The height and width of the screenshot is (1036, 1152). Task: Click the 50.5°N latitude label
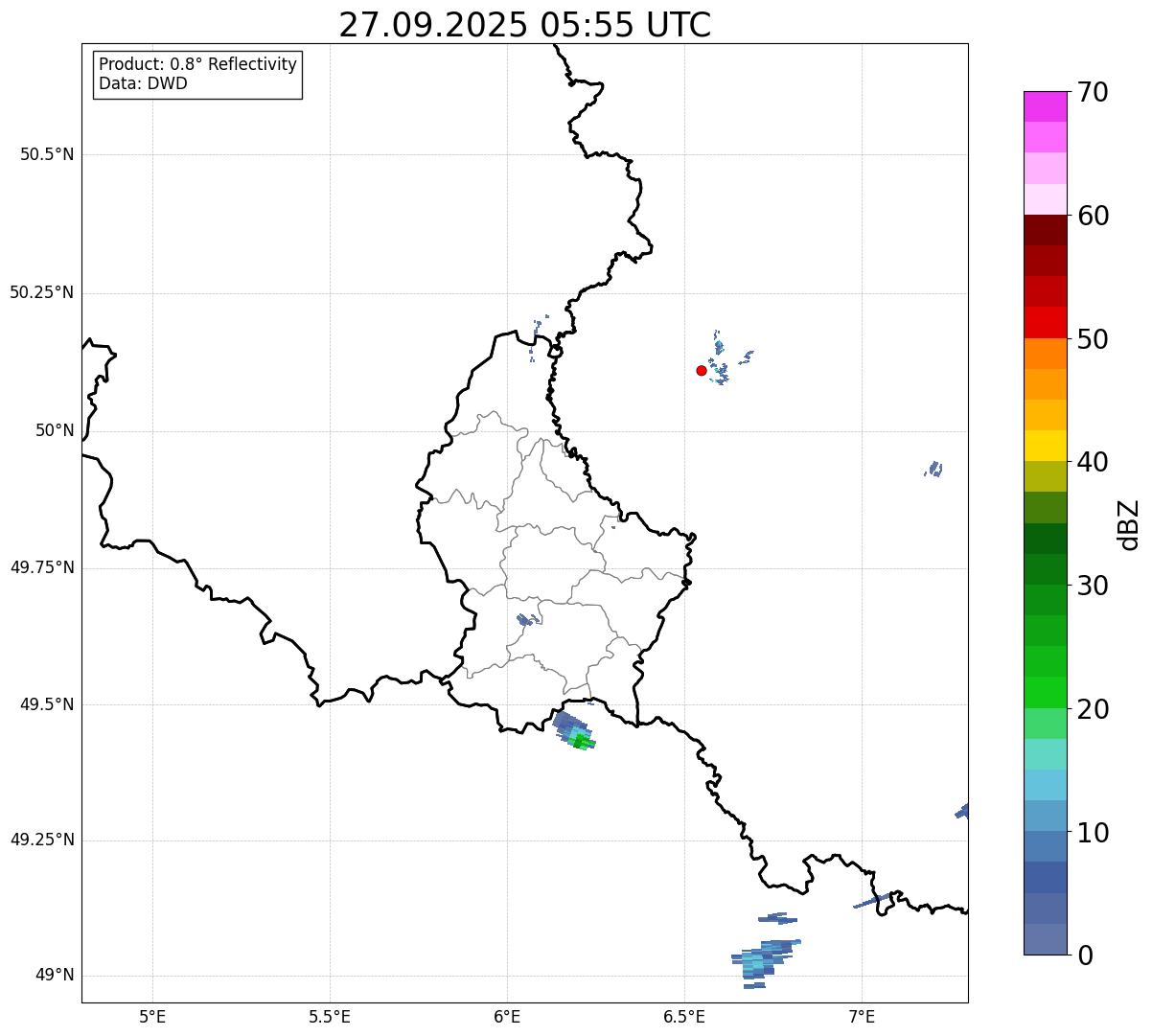click(x=47, y=154)
